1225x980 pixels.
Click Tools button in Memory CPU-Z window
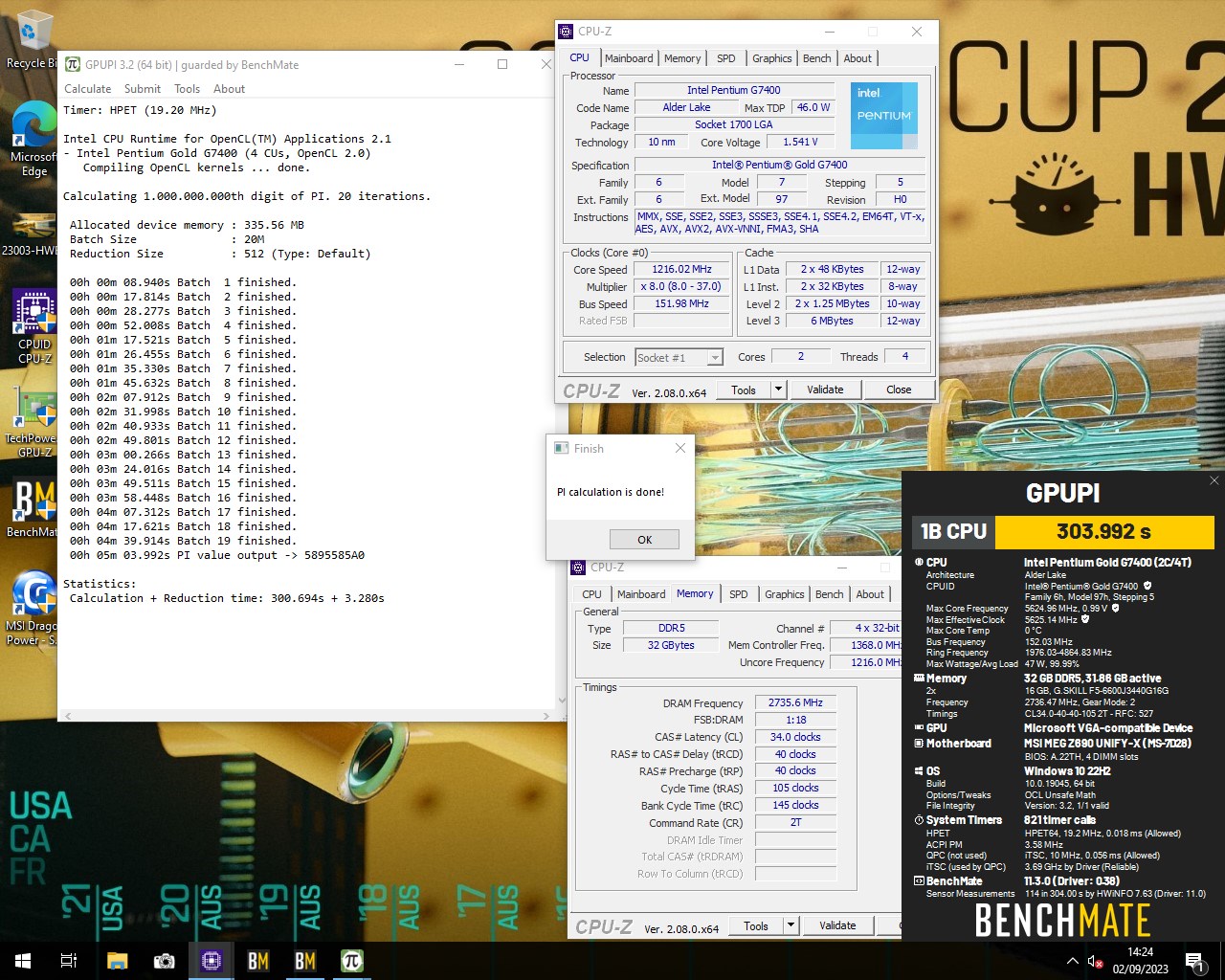click(756, 925)
